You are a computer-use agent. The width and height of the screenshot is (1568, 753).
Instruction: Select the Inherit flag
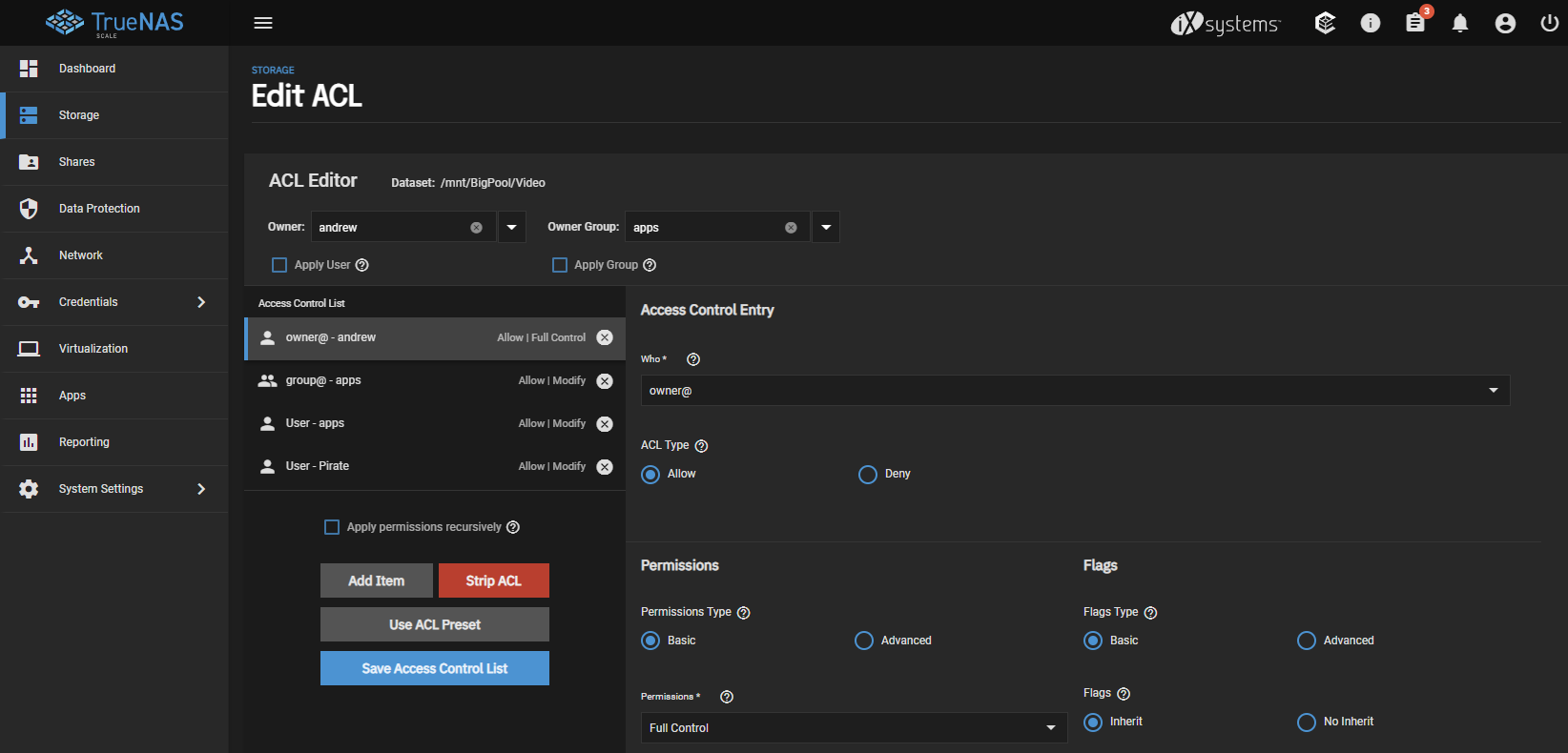[1093, 722]
